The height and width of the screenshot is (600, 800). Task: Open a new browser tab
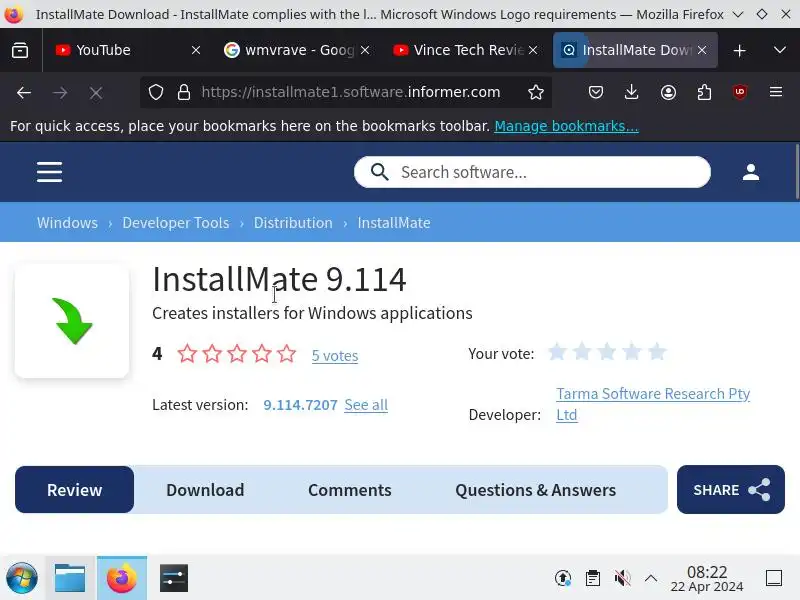[x=739, y=50]
